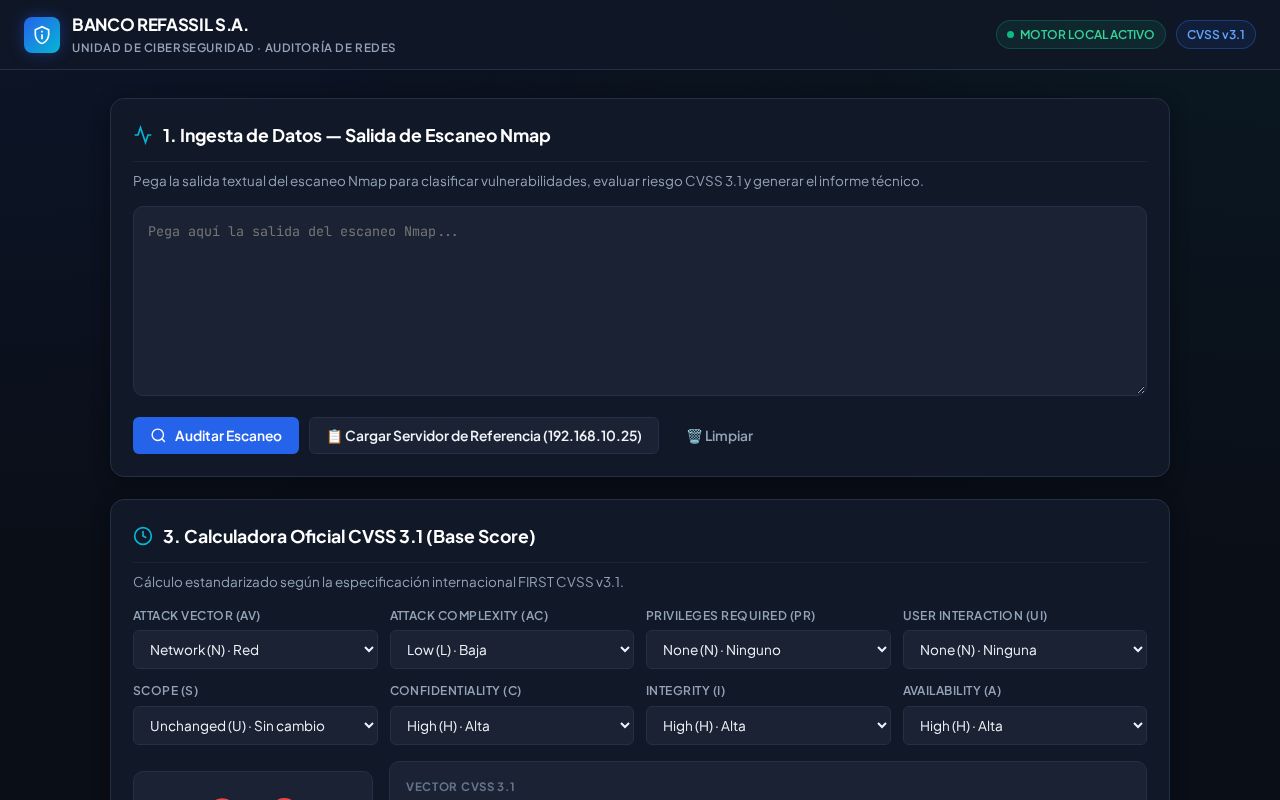Run the Auditar Escaneo button
1280x800 pixels.
[216, 435]
